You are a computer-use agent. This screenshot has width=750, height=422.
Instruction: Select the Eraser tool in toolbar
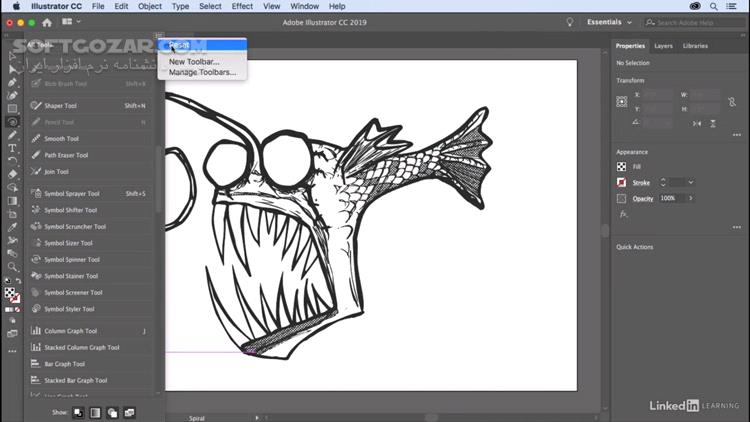pos(12,174)
